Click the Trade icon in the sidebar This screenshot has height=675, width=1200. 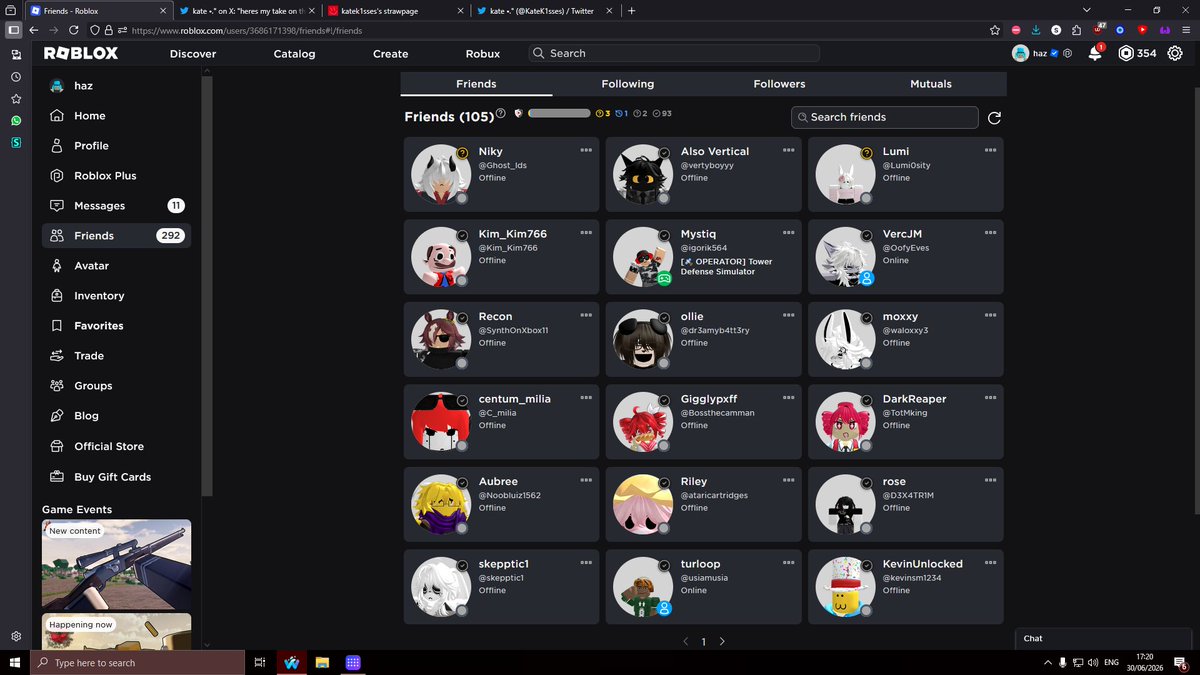pos(57,356)
